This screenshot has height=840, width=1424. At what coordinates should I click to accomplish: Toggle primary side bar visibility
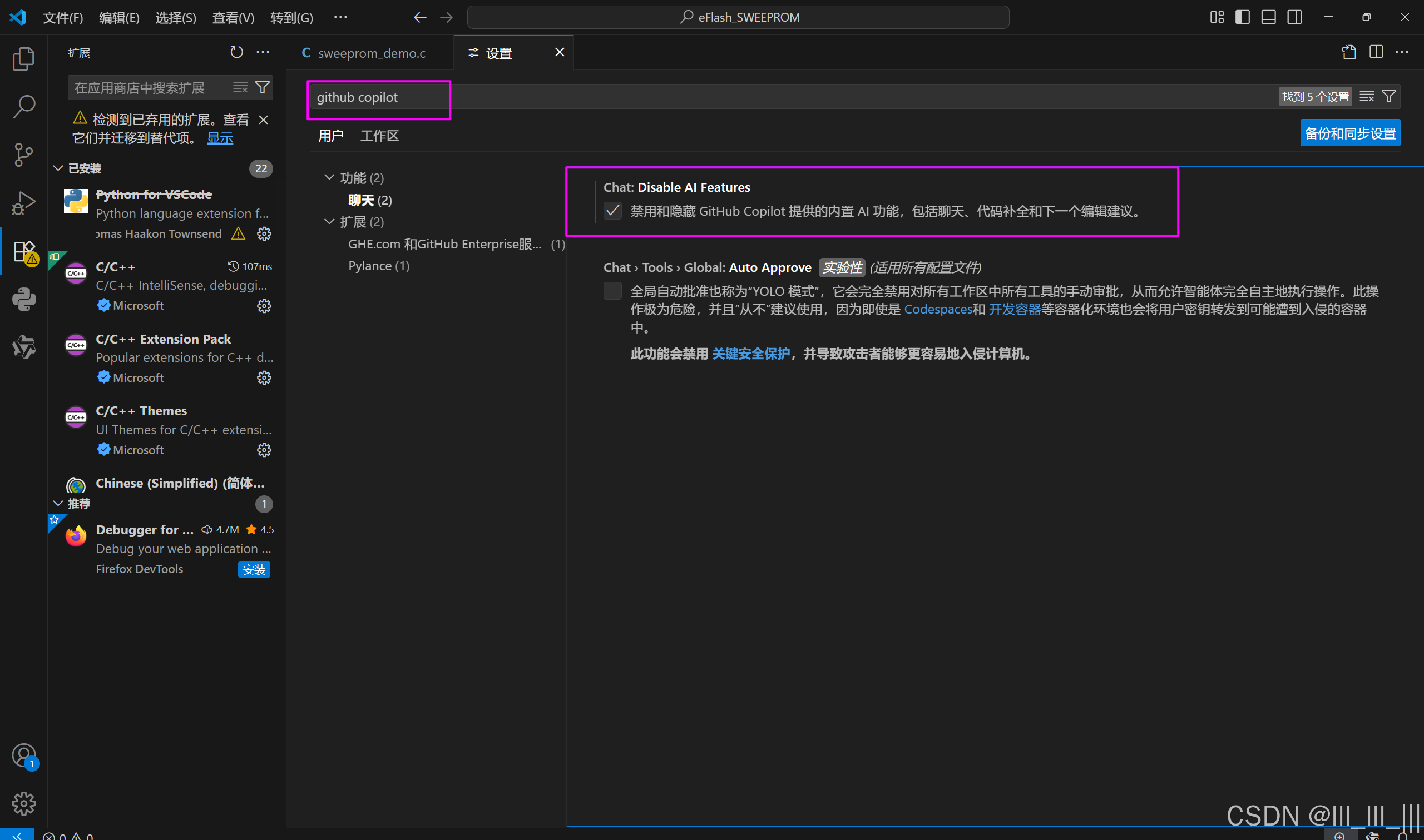pyautogui.click(x=1243, y=18)
